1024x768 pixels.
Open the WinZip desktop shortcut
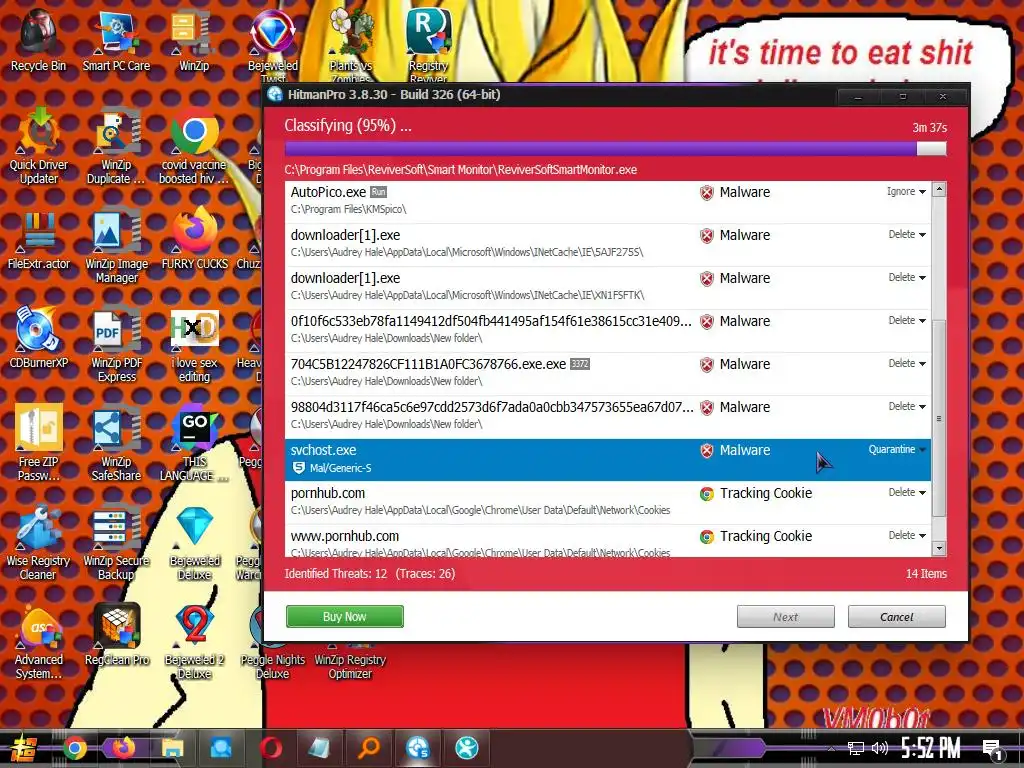point(194,40)
